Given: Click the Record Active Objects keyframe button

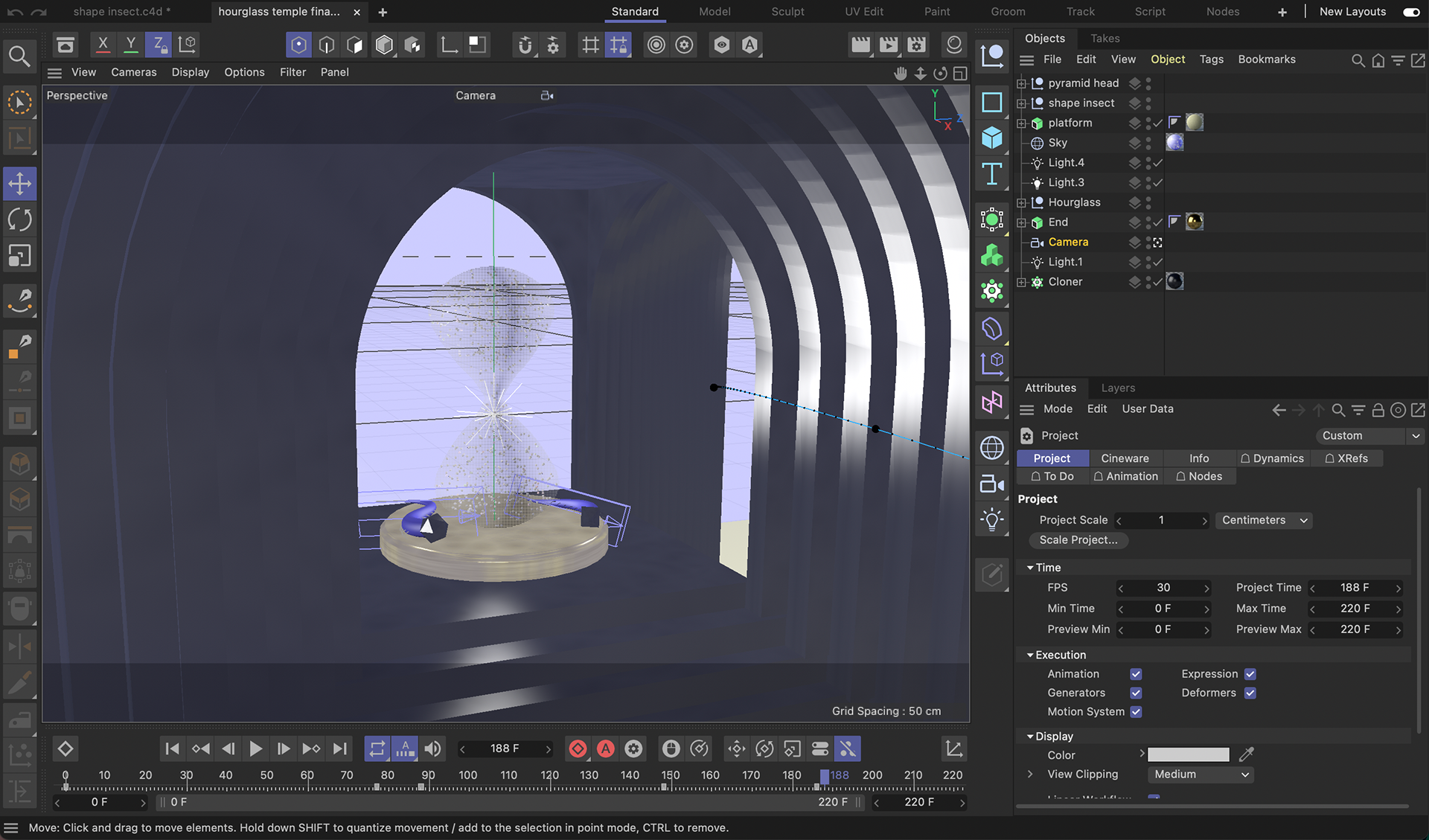Looking at the screenshot, I should click(578, 748).
